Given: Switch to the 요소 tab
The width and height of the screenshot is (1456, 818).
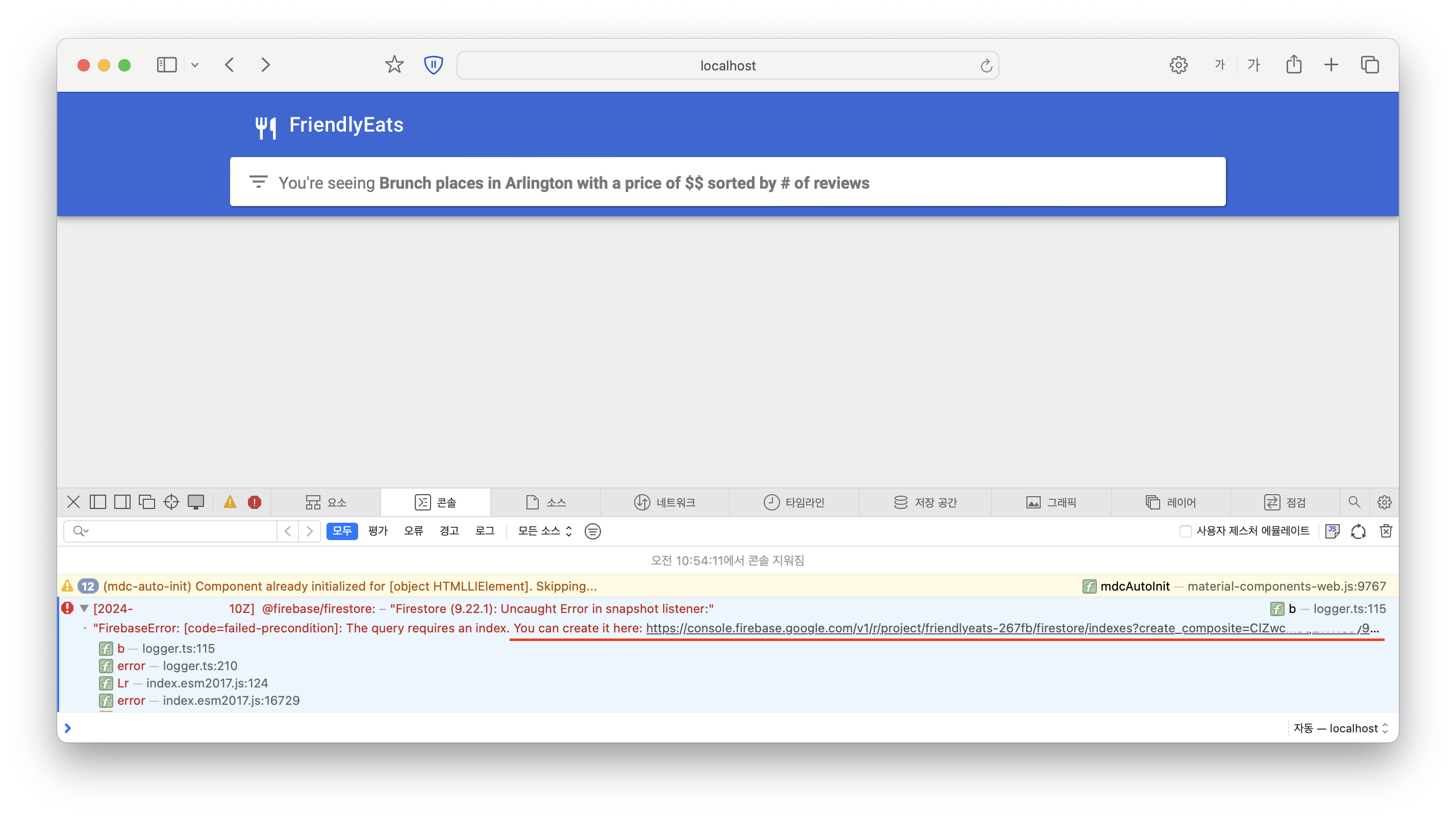Looking at the screenshot, I should click(x=326, y=502).
